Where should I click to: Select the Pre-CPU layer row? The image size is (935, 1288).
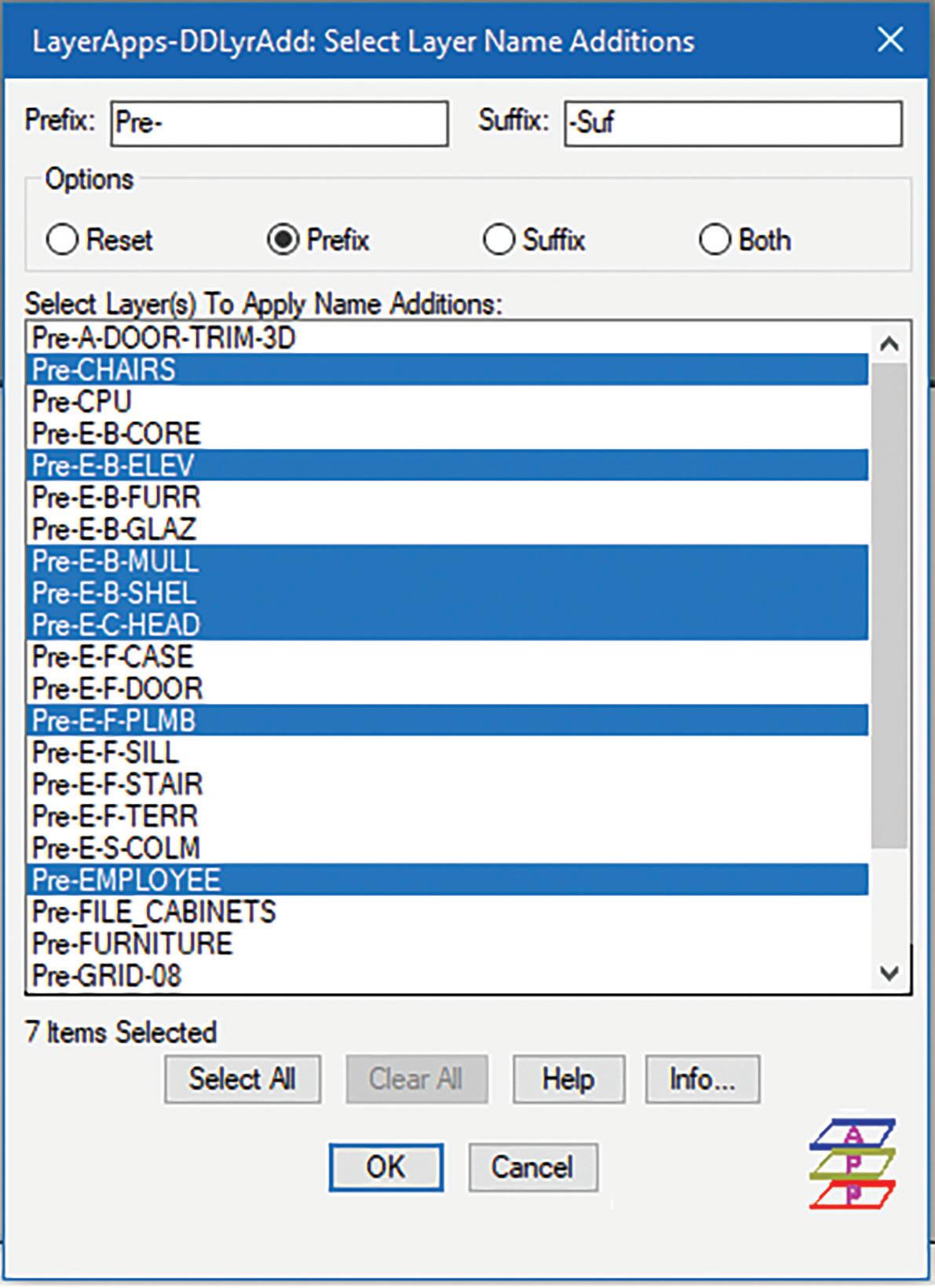pos(447,401)
